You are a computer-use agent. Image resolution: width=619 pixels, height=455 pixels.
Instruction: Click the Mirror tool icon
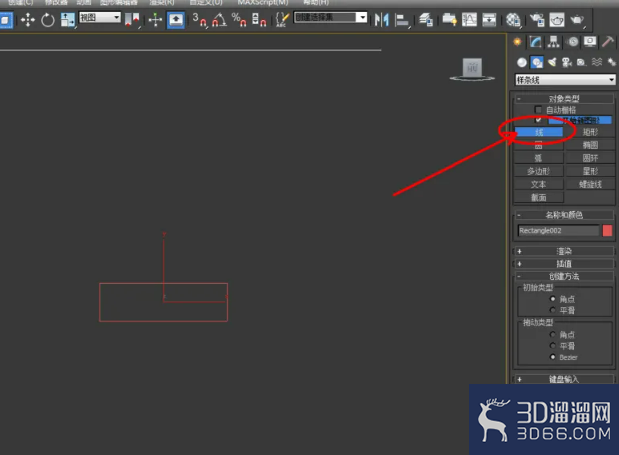[x=382, y=20]
